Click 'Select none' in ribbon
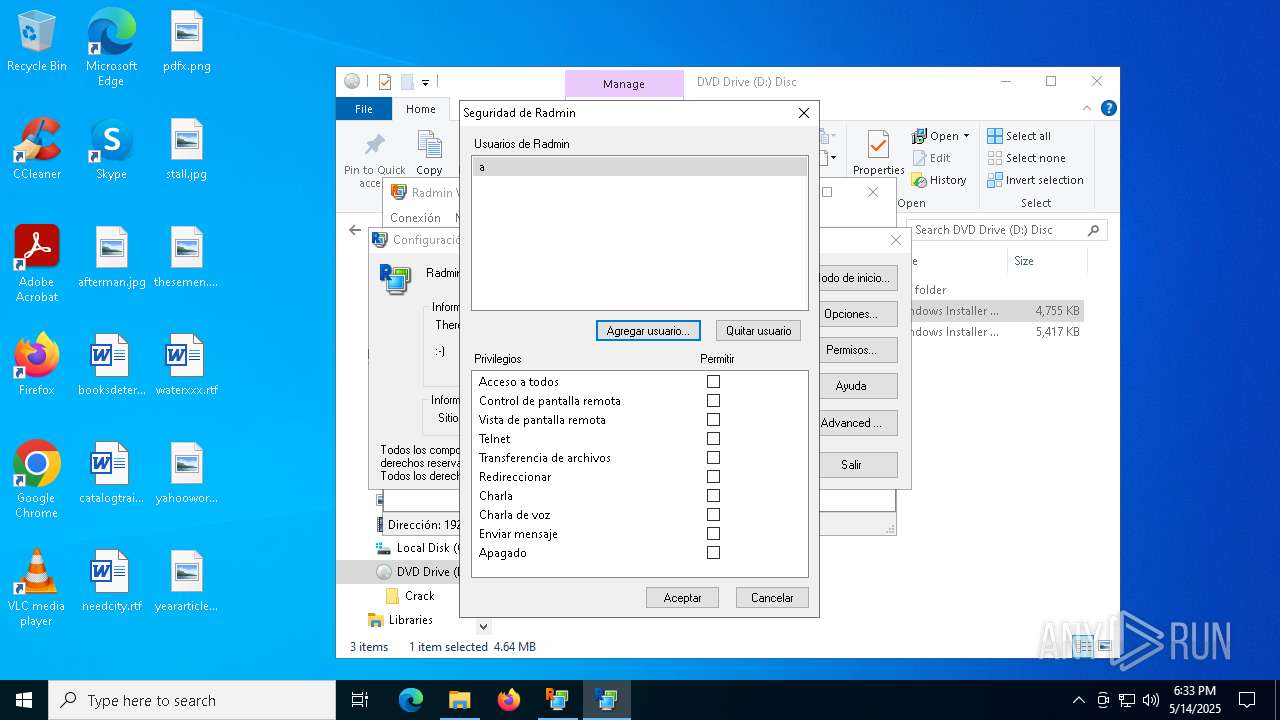Viewport: 1280px width, 720px height. [1027, 158]
